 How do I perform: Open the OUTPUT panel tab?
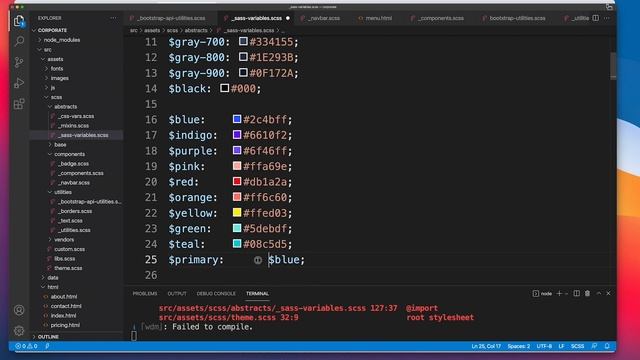[177, 293]
